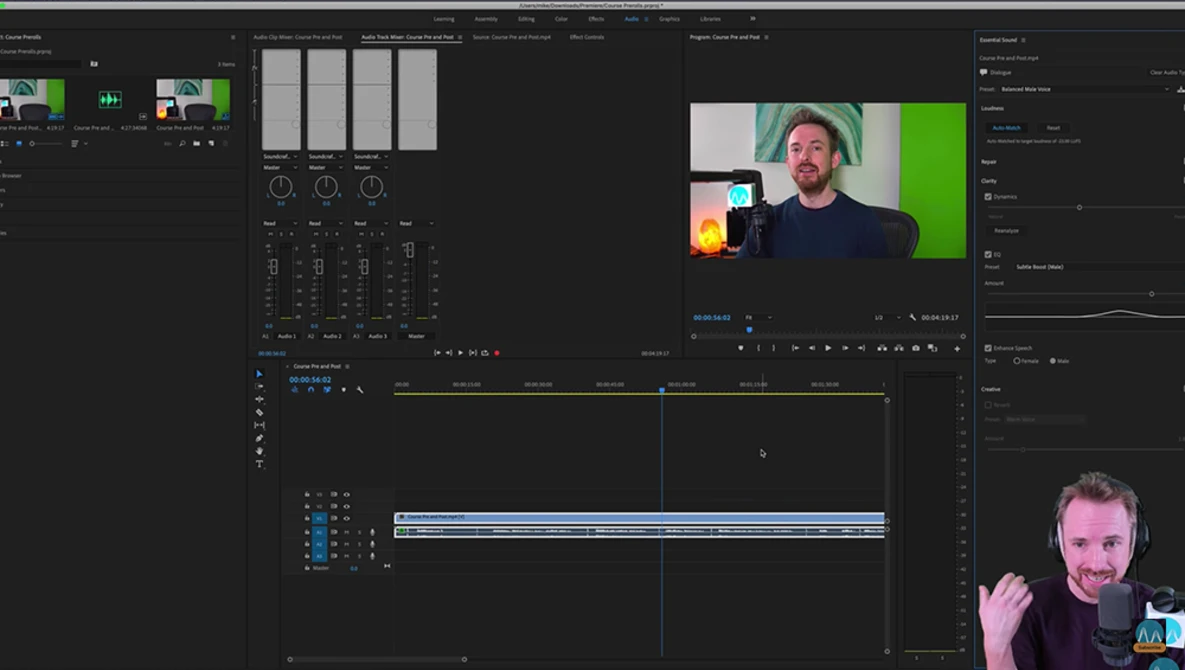Click the Reanalyze button
The height and width of the screenshot is (670, 1185).
pyautogui.click(x=1006, y=230)
